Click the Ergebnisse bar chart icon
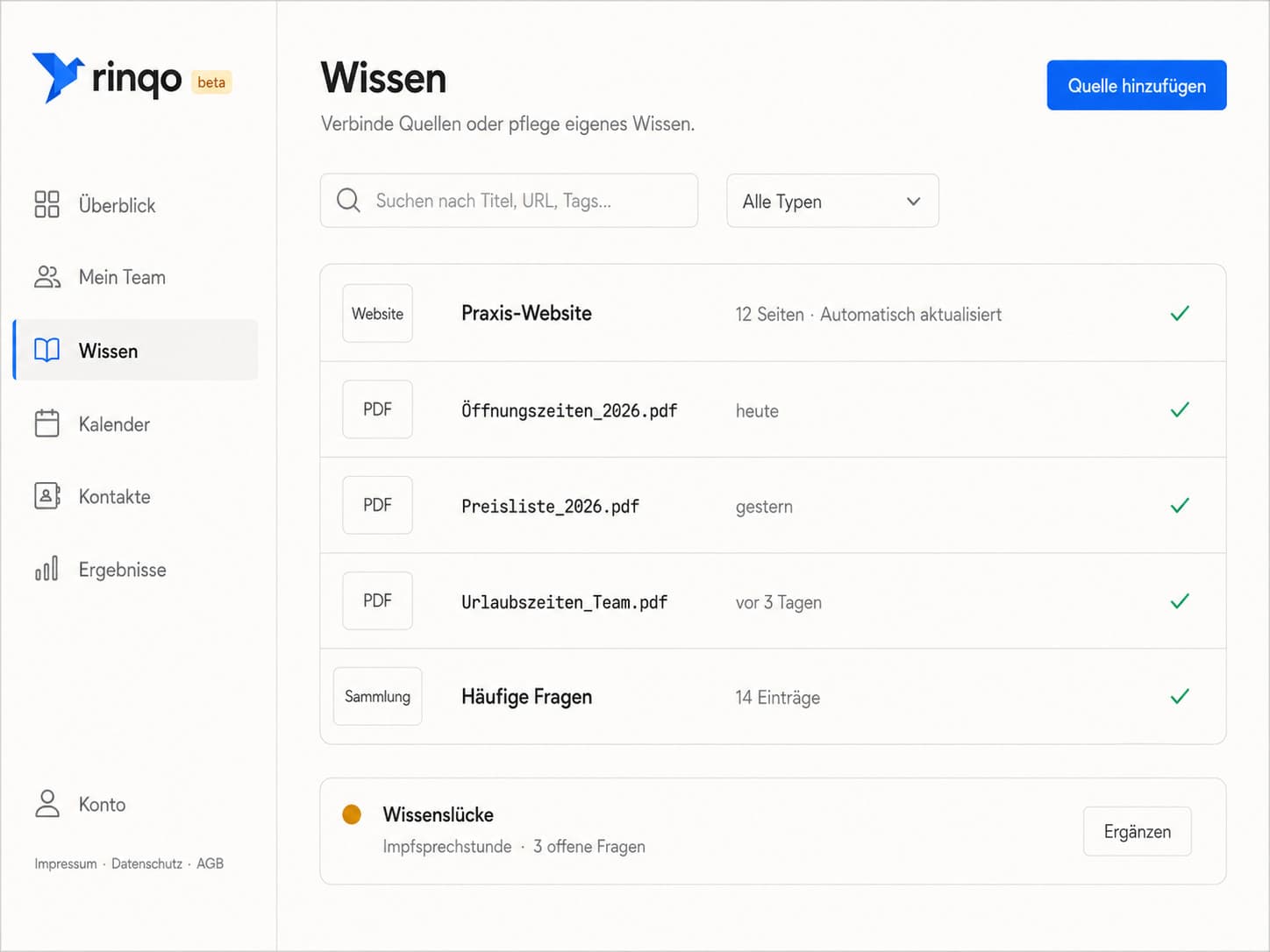The width and height of the screenshot is (1270, 952). click(46, 568)
